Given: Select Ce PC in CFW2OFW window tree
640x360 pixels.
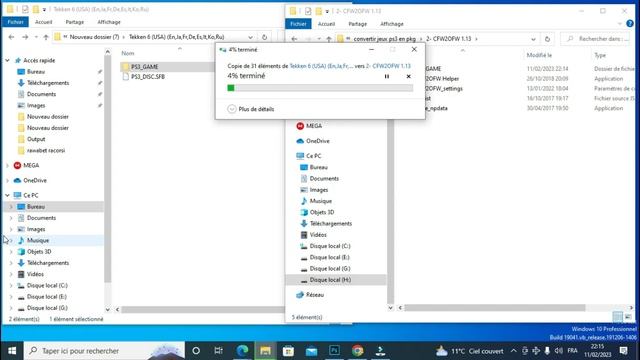Looking at the screenshot, I should tap(313, 156).
